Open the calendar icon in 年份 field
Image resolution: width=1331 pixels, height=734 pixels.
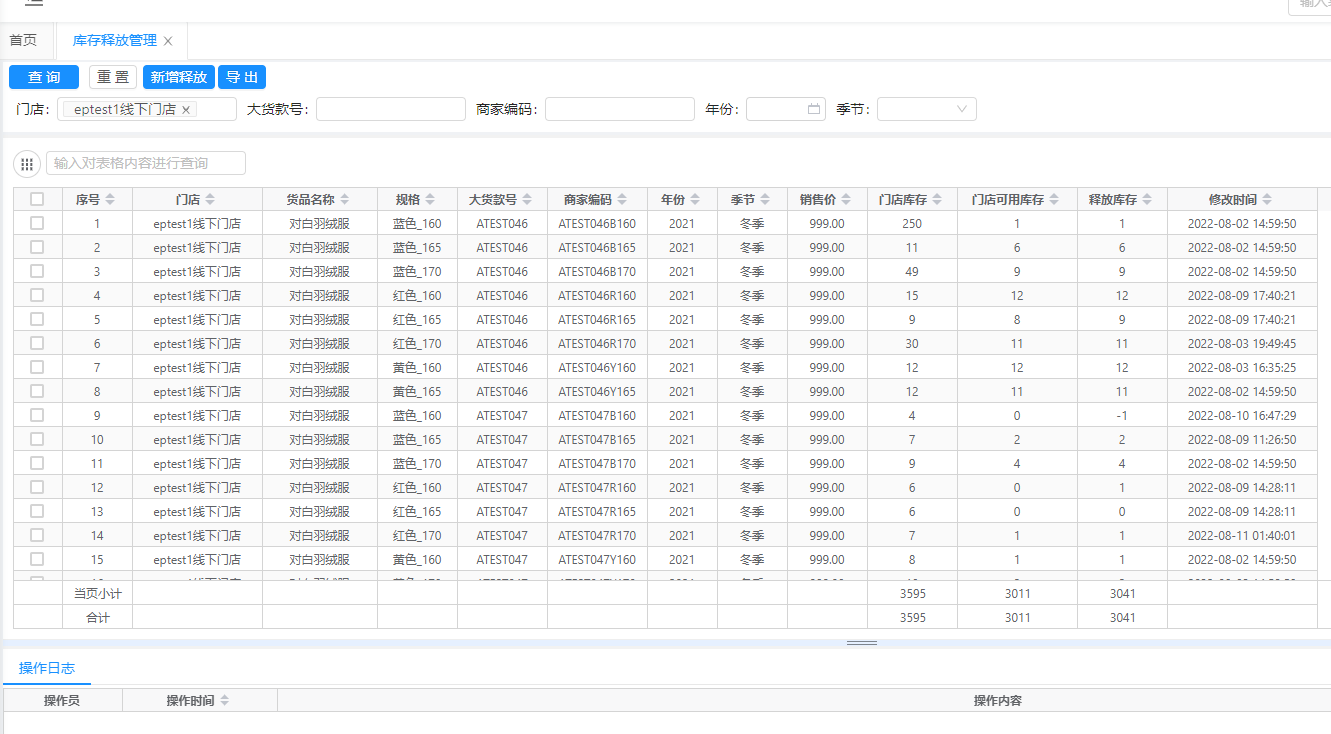coord(814,110)
